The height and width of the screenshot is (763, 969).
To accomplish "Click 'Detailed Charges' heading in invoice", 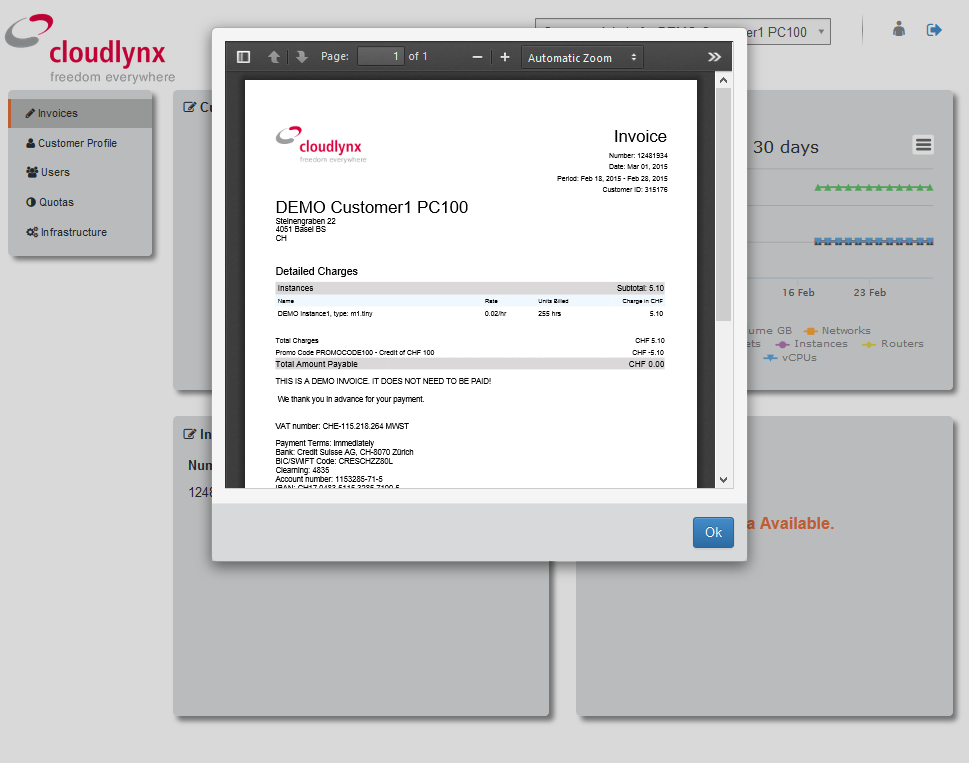I will point(316,271).
